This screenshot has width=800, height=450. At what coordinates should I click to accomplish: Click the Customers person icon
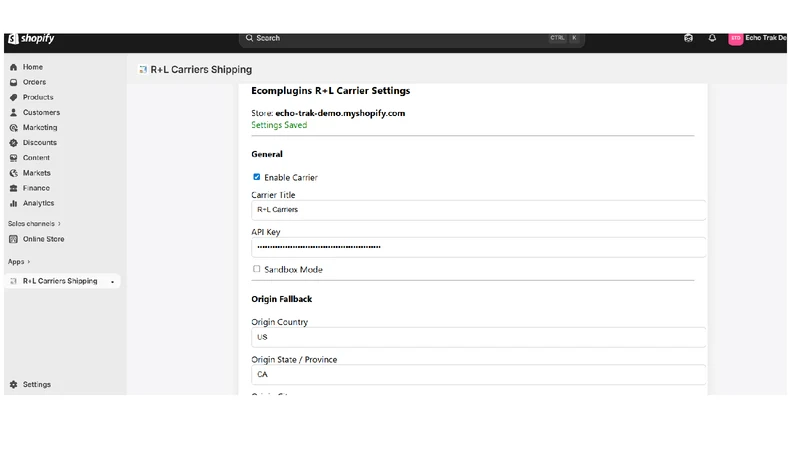(13, 113)
